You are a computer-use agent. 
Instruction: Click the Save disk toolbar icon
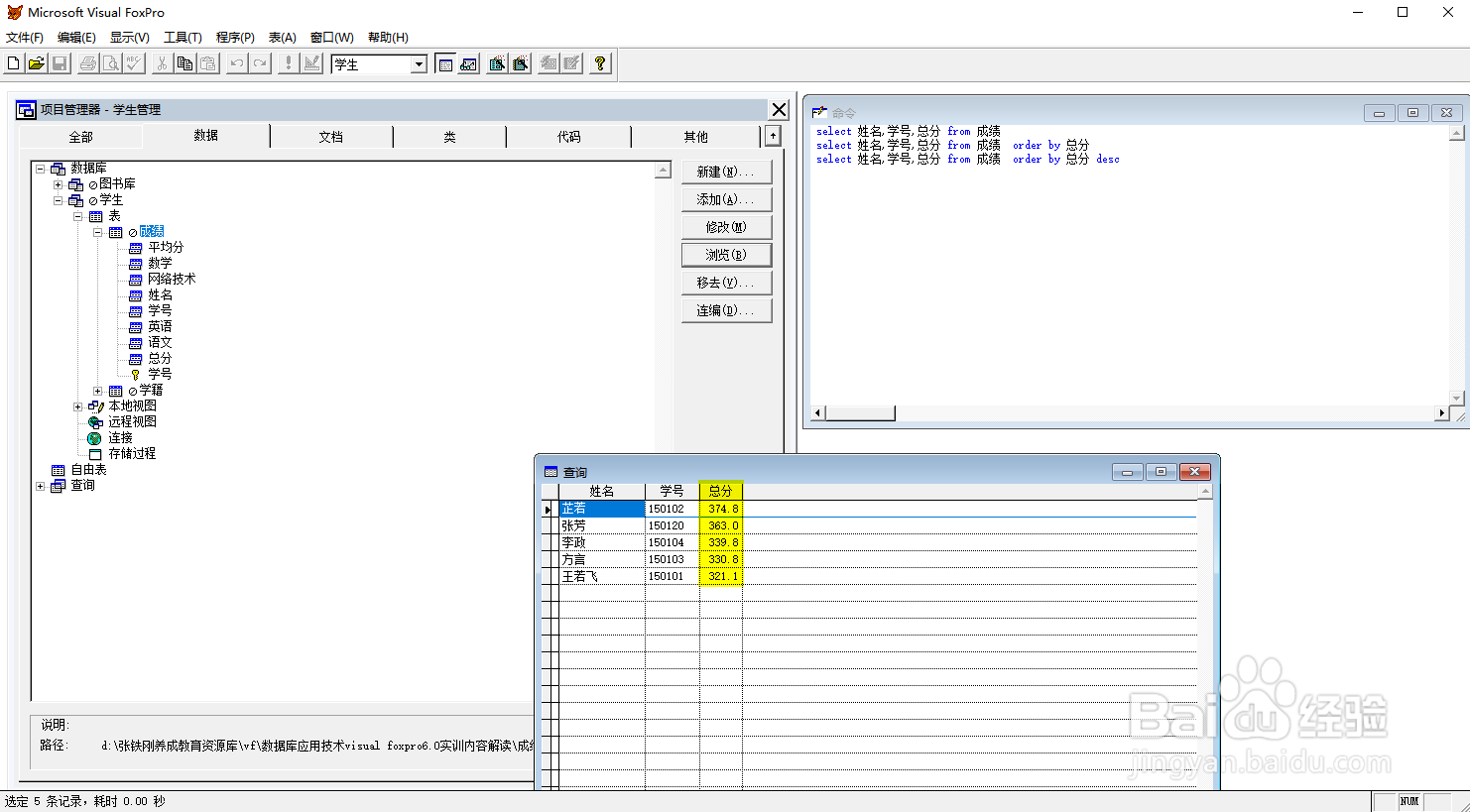(x=60, y=63)
